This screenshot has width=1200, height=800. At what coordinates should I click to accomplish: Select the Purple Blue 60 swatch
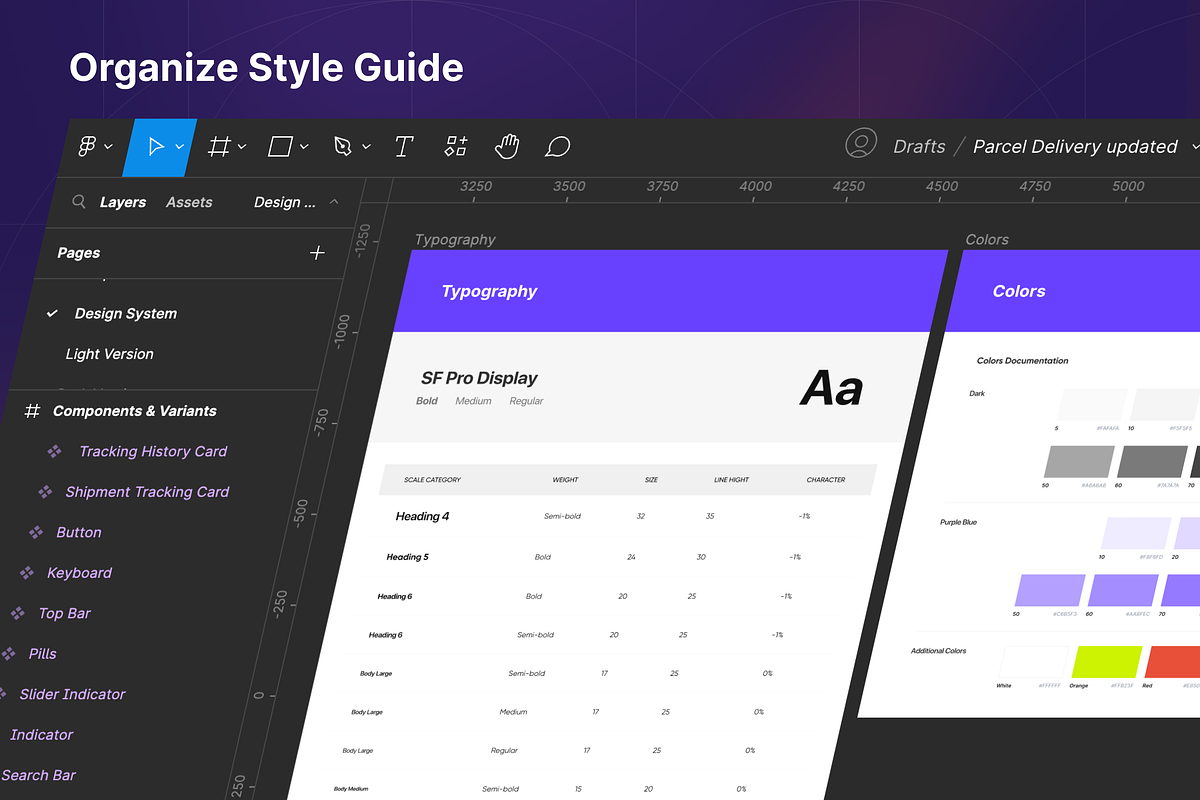pyautogui.click(x=1123, y=590)
